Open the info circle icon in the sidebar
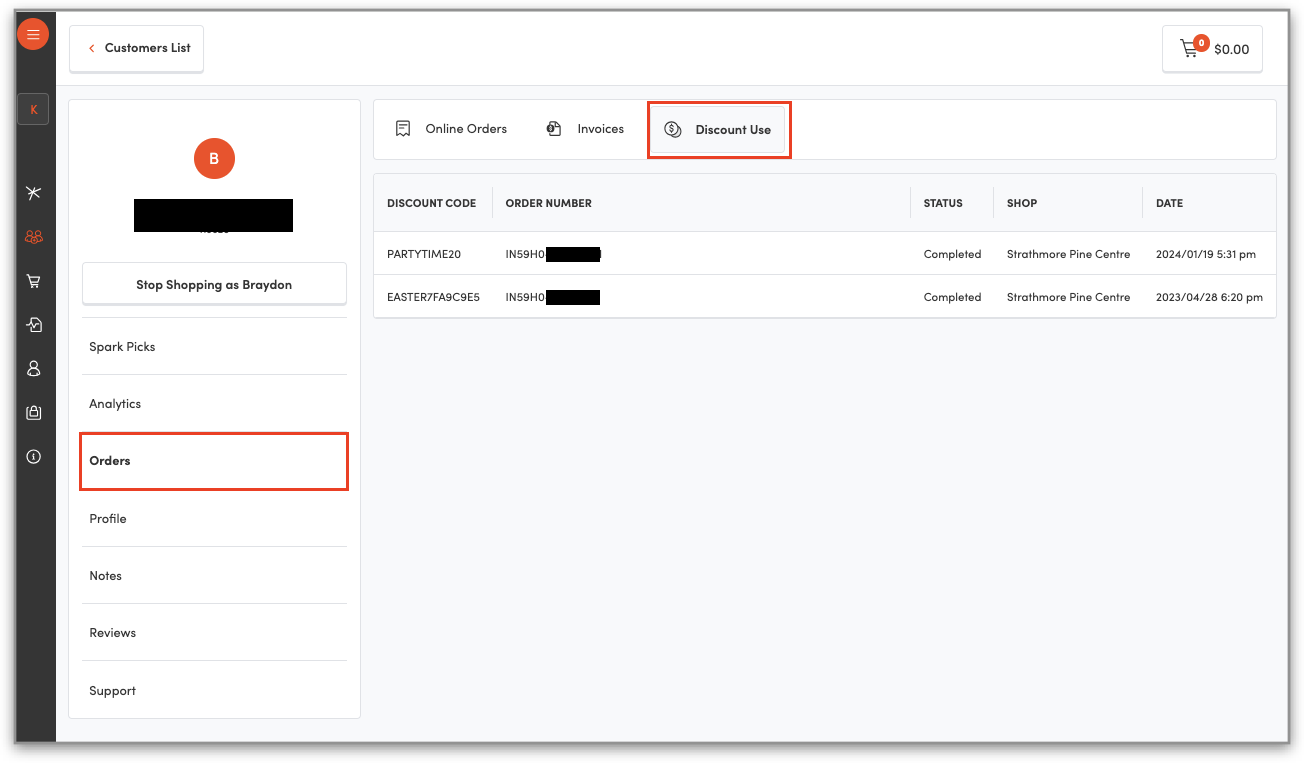 [x=33, y=456]
